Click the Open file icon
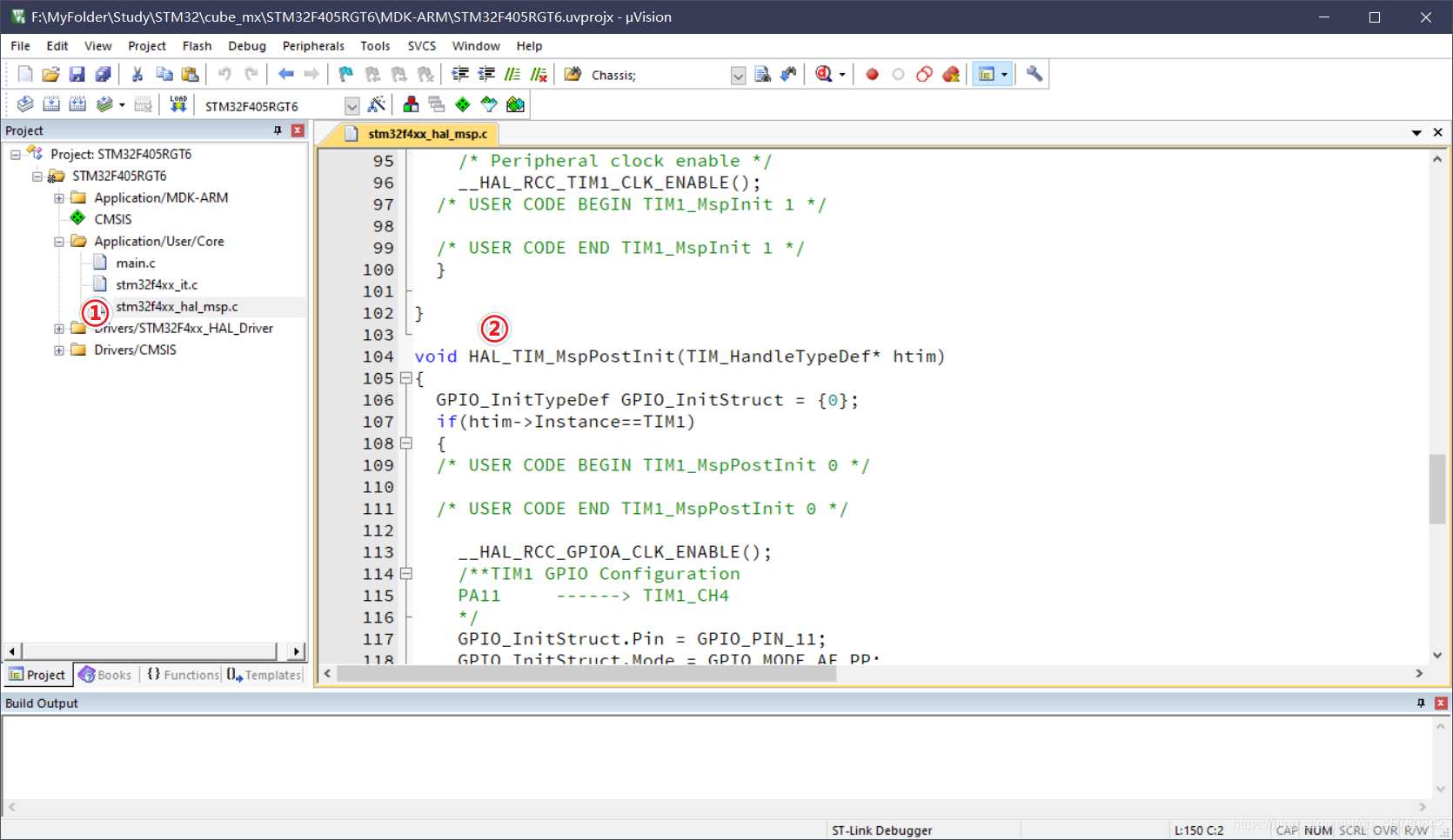1453x840 pixels. (x=50, y=75)
